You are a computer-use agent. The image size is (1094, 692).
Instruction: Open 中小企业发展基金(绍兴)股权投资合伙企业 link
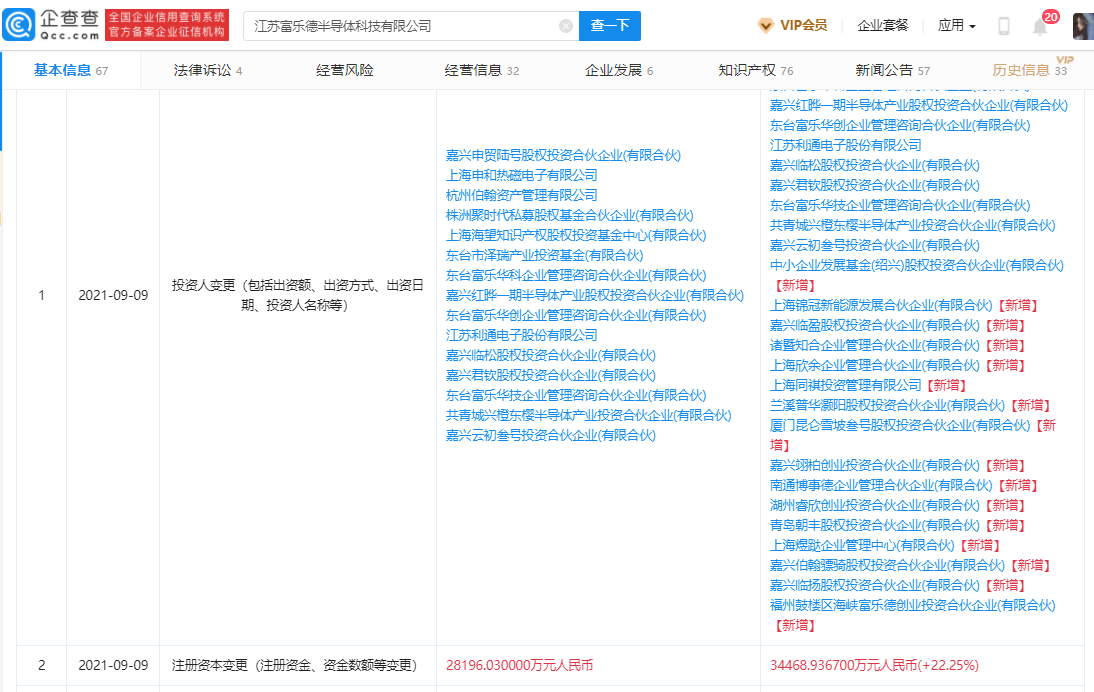[x=916, y=266]
